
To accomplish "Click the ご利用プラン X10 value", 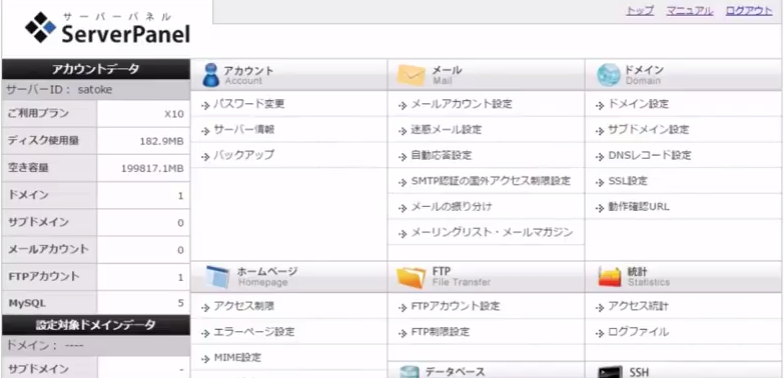I will click(x=174, y=114).
